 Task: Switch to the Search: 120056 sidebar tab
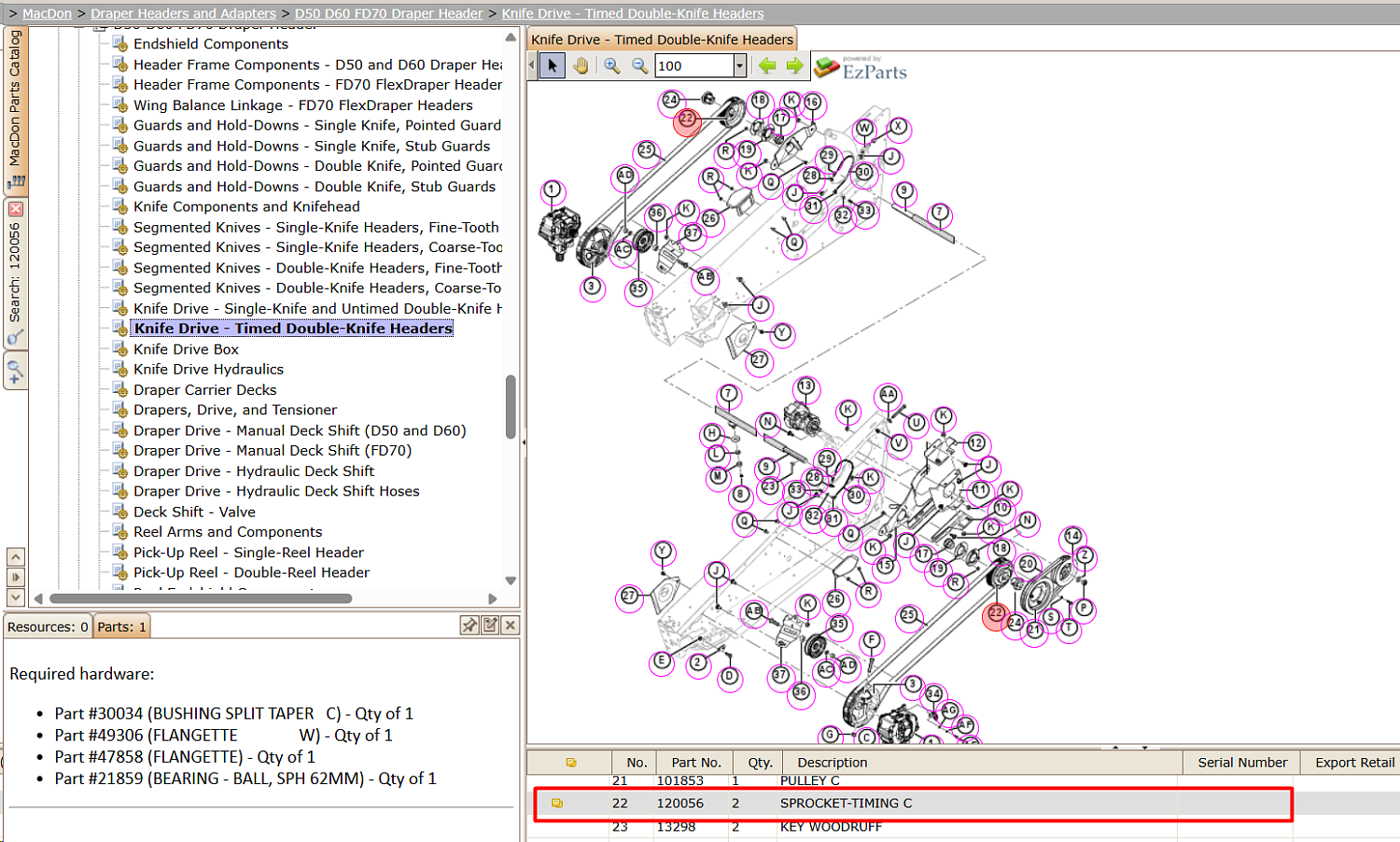(x=15, y=273)
